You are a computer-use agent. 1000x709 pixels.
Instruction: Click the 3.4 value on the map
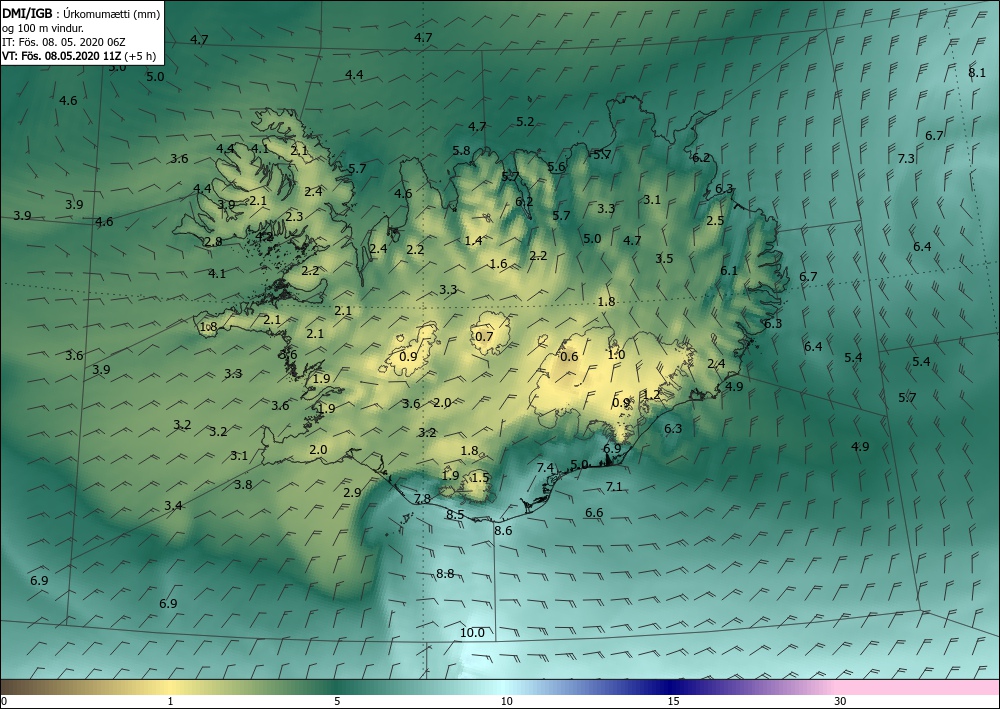tap(173, 506)
